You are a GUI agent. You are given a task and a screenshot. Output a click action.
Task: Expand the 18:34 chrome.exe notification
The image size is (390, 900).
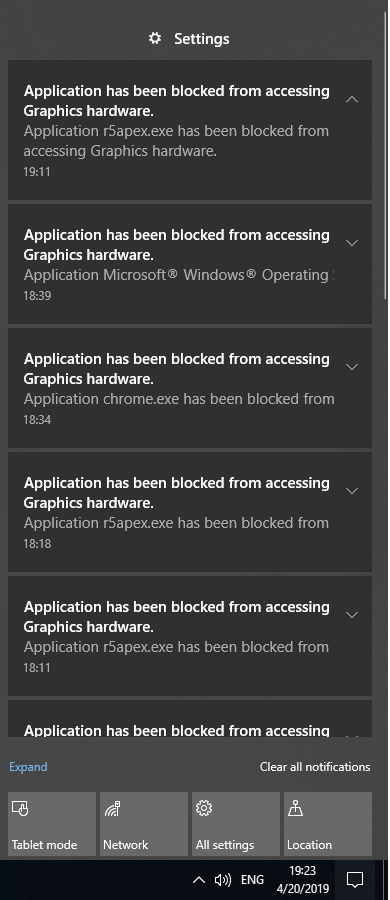click(x=352, y=367)
